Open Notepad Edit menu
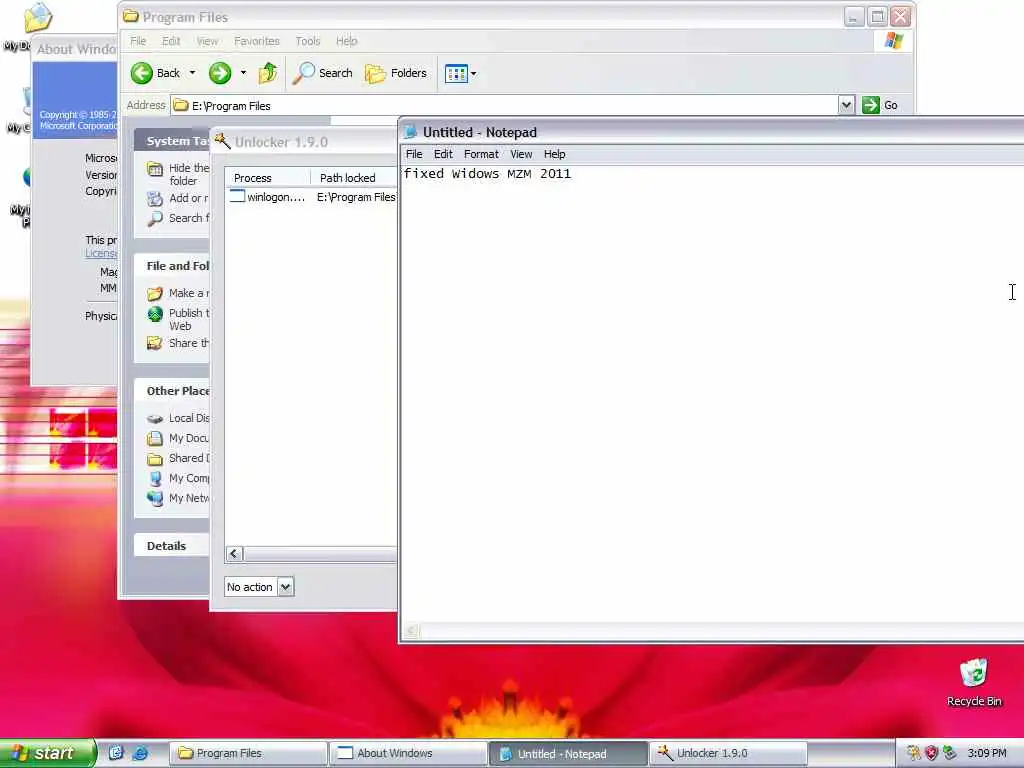 [x=443, y=154]
